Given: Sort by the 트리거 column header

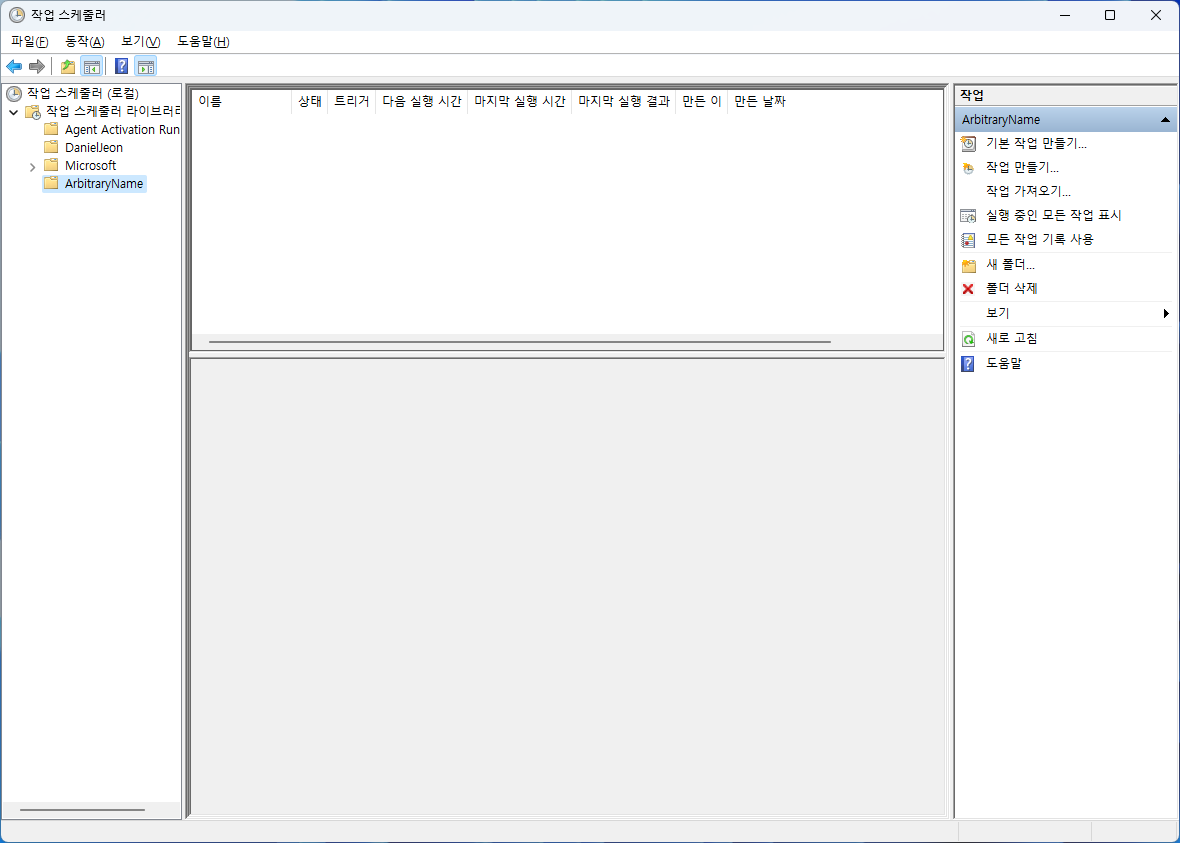Looking at the screenshot, I should tap(351, 102).
